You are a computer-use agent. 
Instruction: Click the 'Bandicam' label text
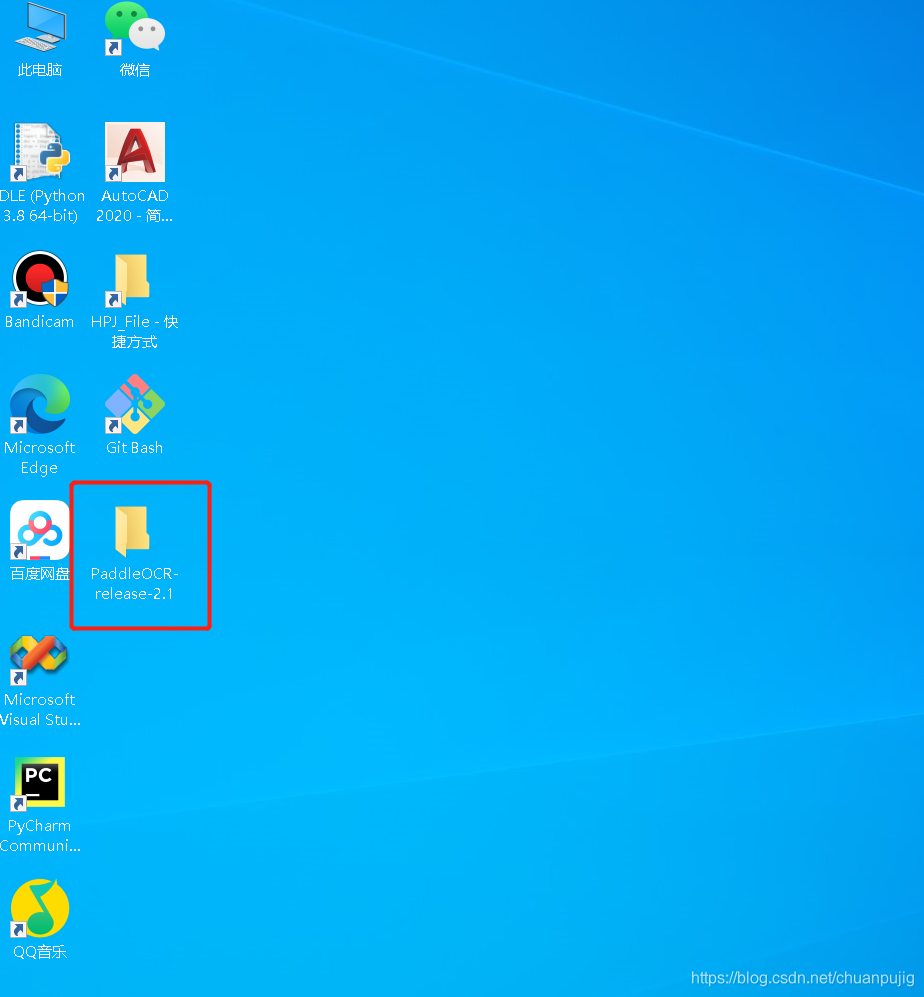39,322
